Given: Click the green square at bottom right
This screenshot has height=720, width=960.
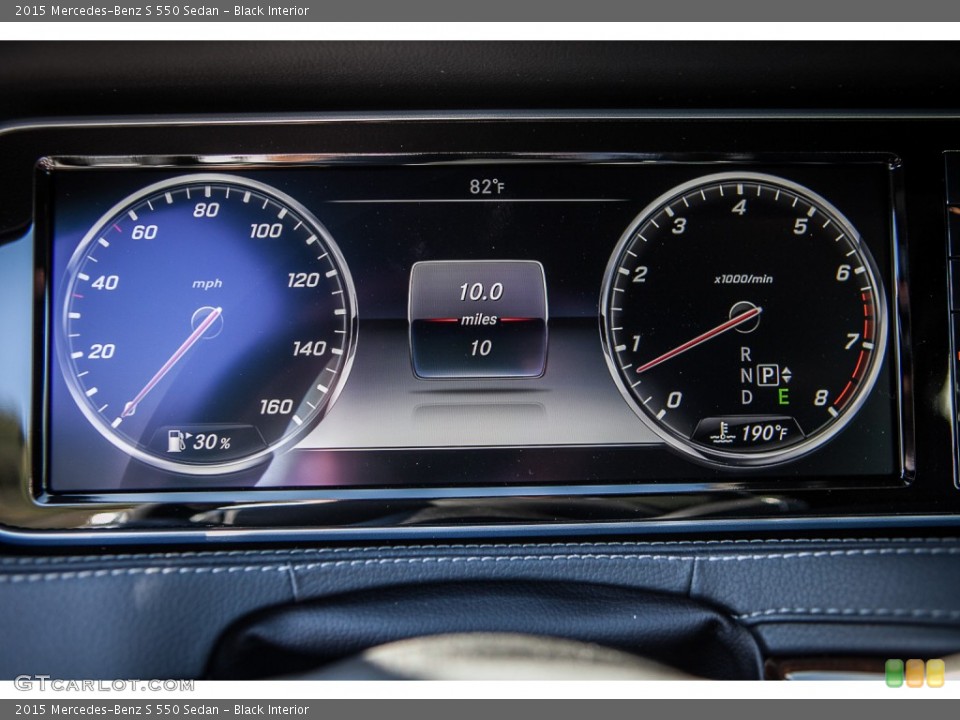Looking at the screenshot, I should (894, 673).
